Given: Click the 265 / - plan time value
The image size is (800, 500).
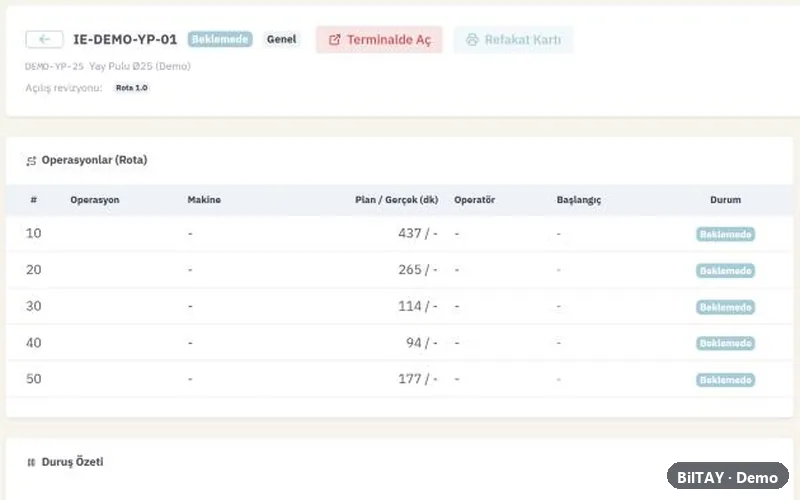Looking at the screenshot, I should point(418,270).
